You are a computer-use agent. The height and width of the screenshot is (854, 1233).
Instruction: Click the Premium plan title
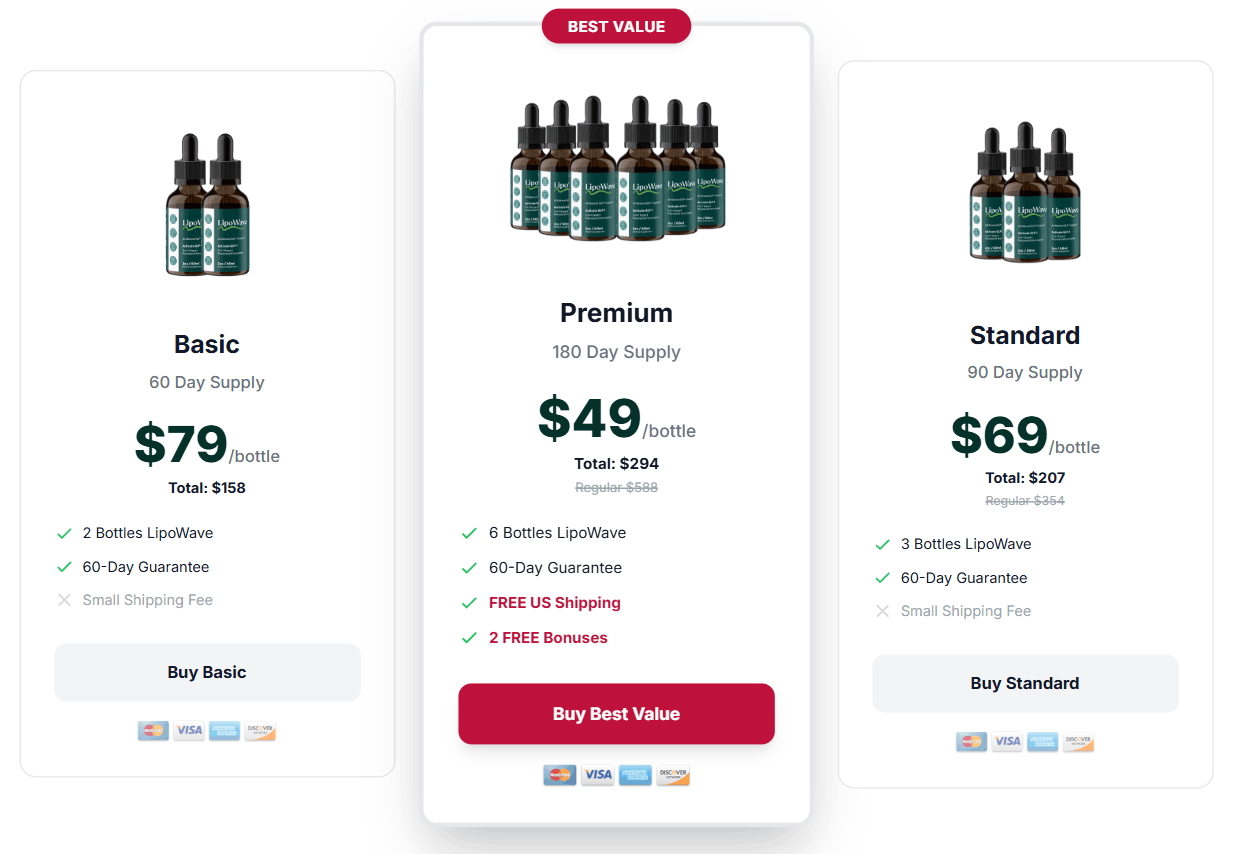click(616, 312)
